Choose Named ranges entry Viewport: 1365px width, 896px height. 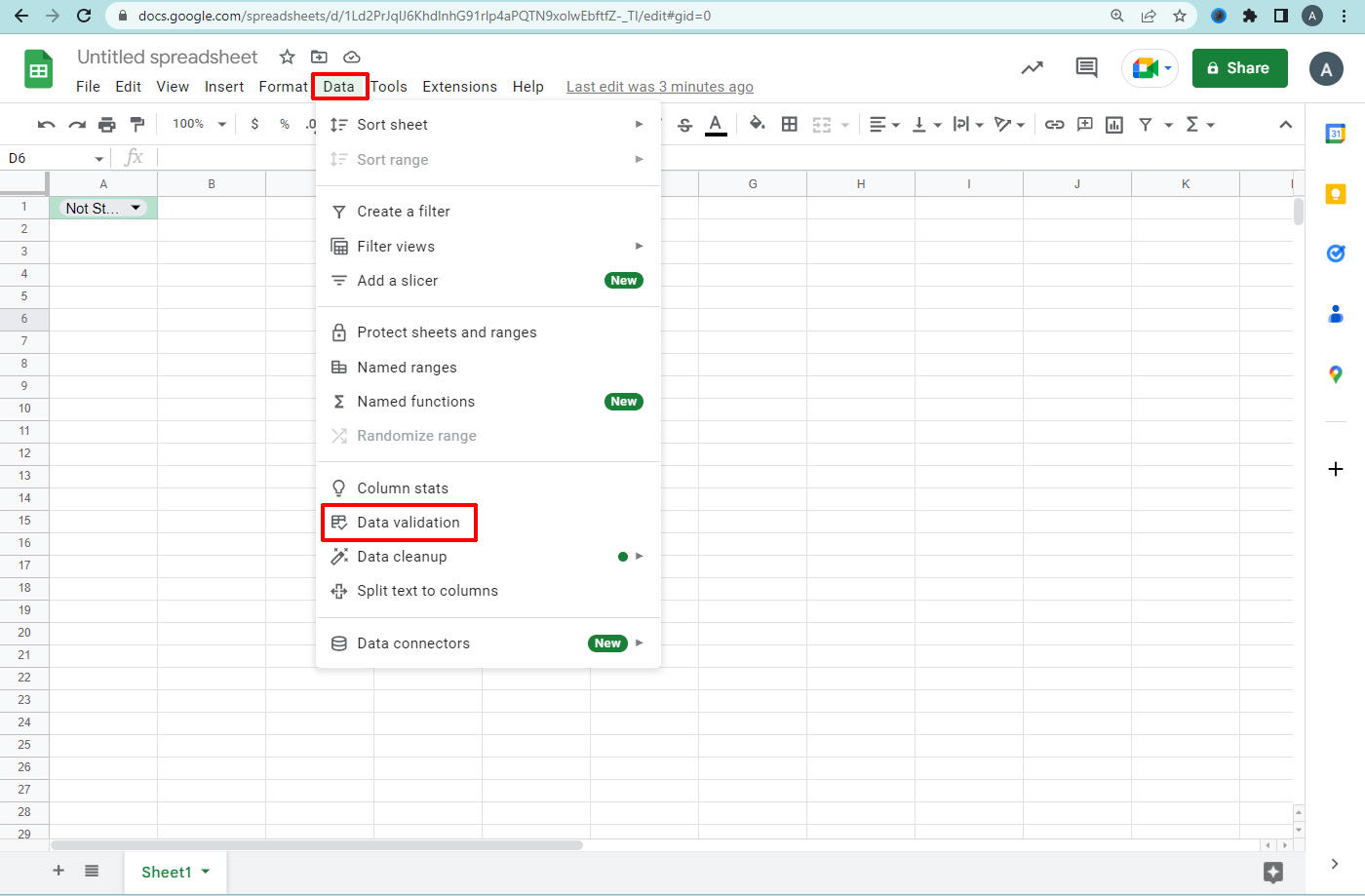click(x=488, y=368)
